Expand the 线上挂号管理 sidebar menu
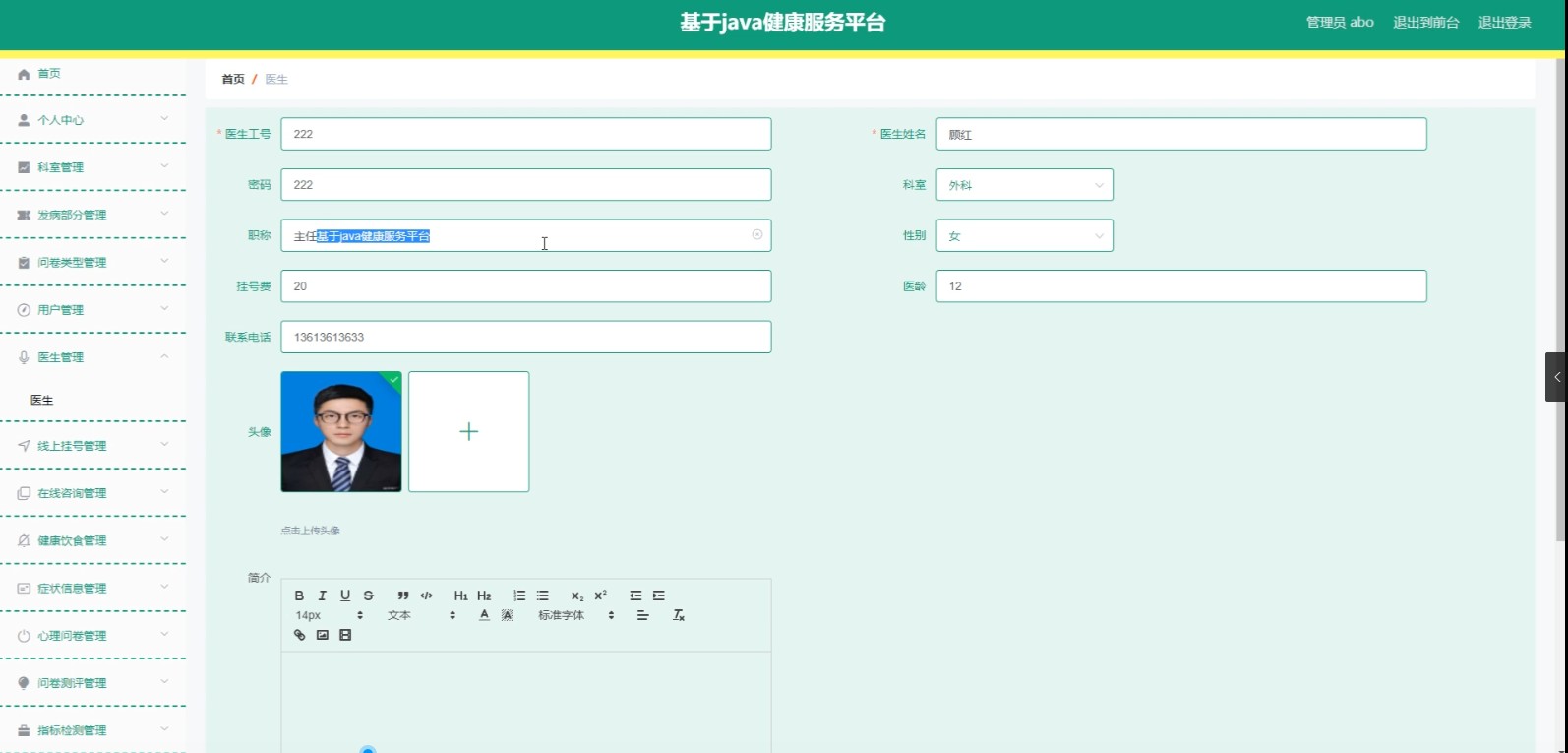The width and height of the screenshot is (1568, 753). (x=93, y=446)
